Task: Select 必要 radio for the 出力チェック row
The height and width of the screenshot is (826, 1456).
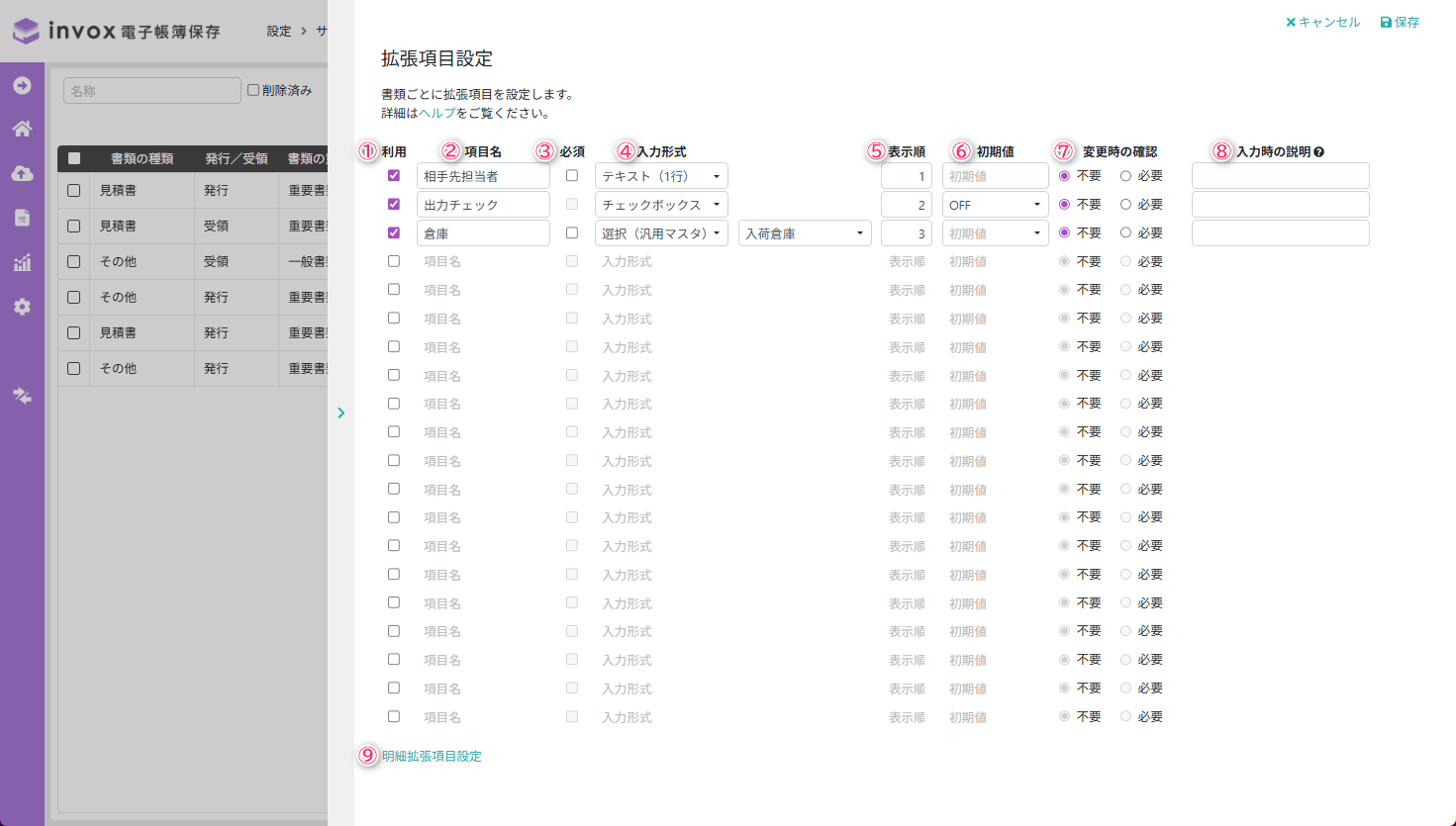Action: click(1125, 205)
